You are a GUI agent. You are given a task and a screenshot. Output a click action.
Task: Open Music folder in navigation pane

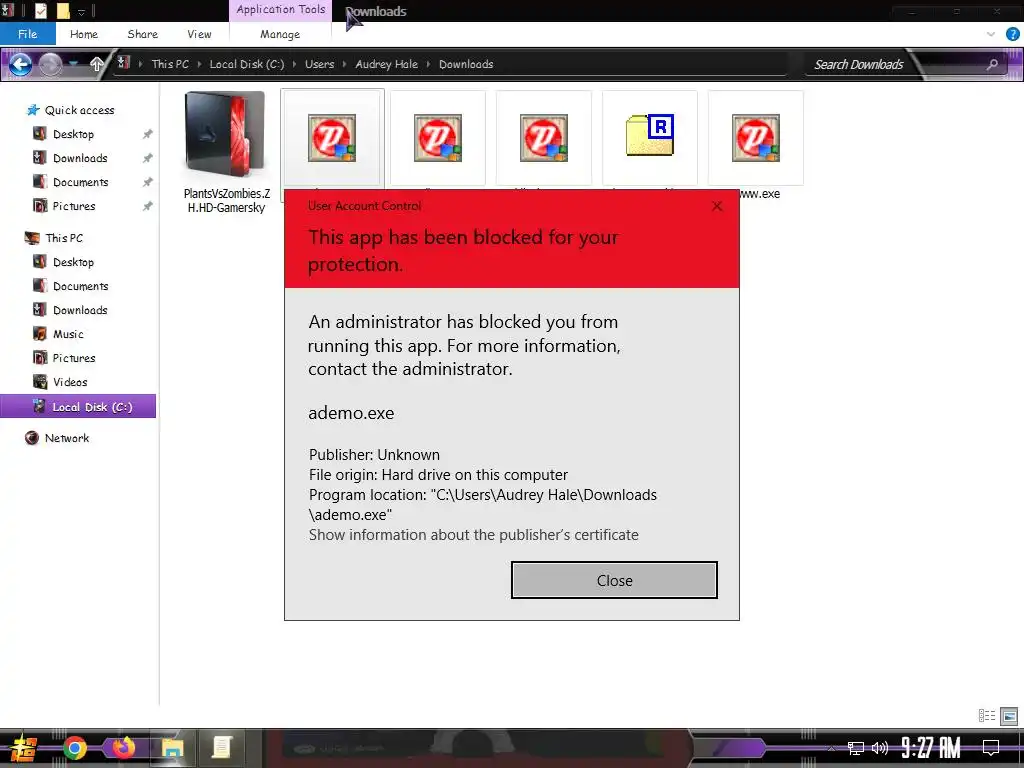click(68, 334)
